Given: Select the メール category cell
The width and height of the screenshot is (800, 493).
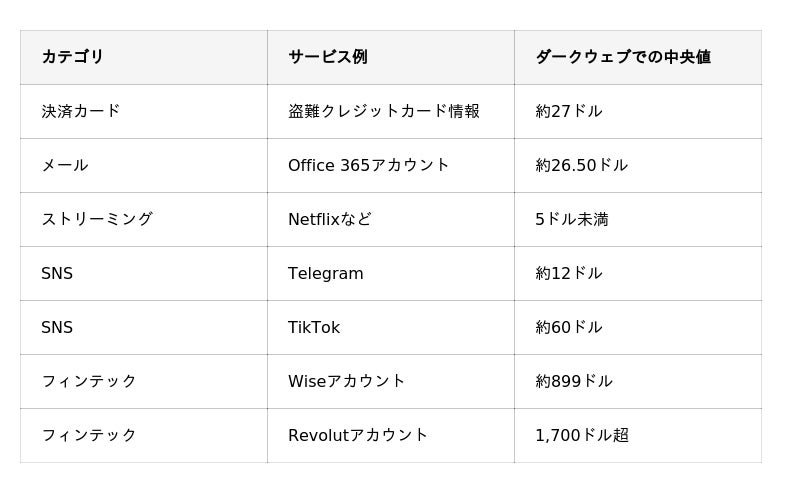Looking at the screenshot, I should coord(144,165).
